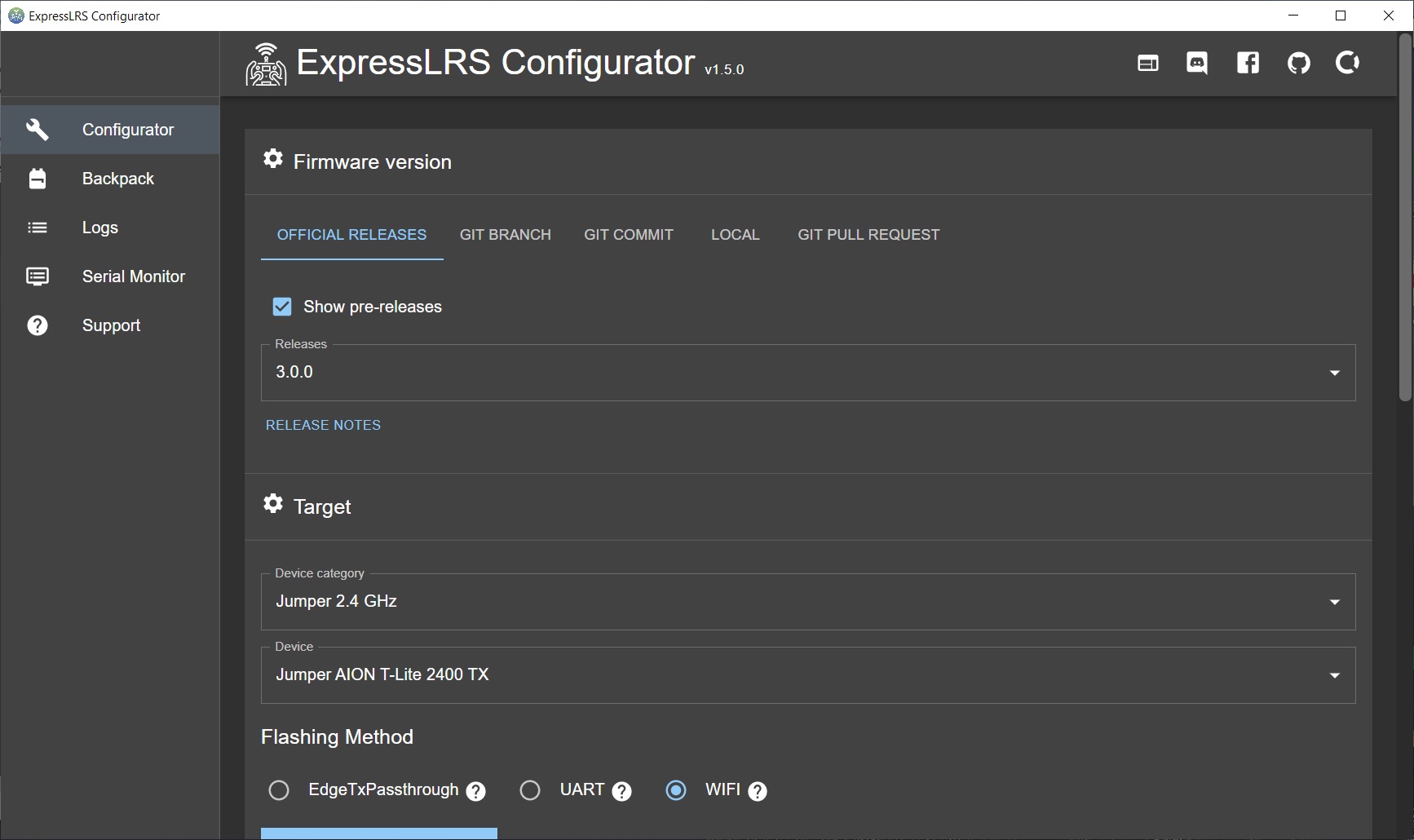The width and height of the screenshot is (1414, 840).
Task: Open Serial Monitor in sidebar
Action: 110,276
